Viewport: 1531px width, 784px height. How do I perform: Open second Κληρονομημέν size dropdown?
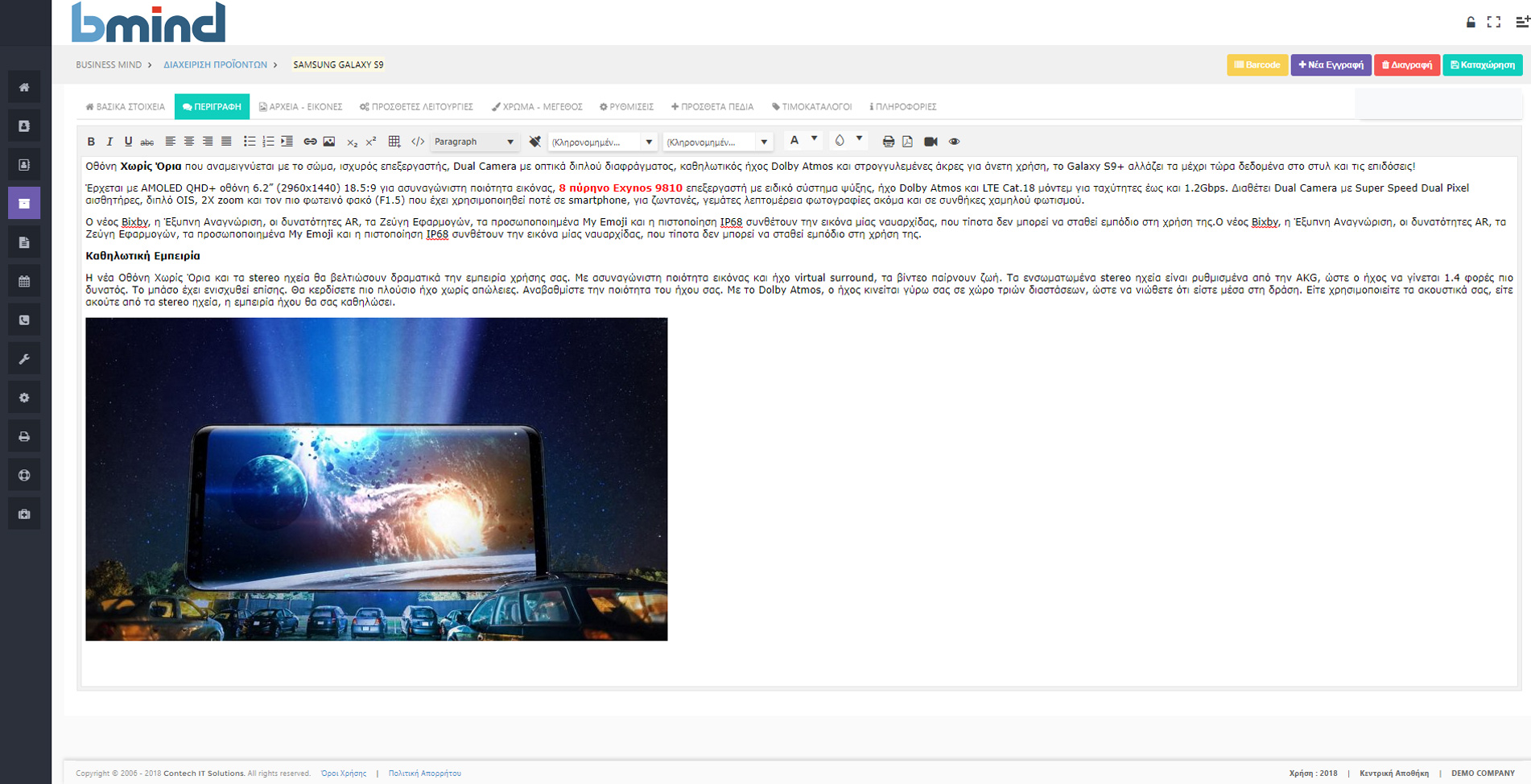tap(718, 142)
